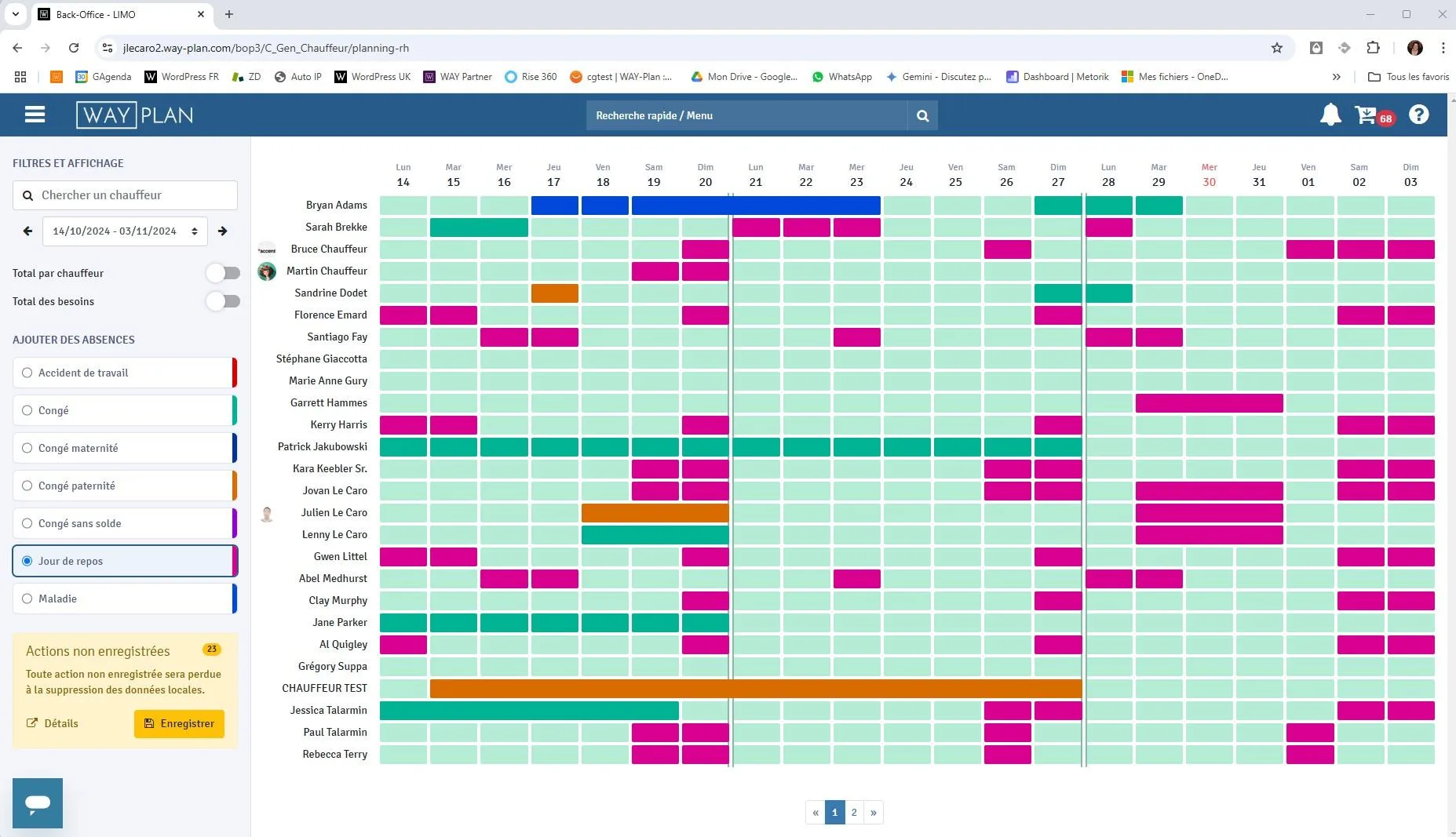Screen dimensions: 1456x837
Task: Open the date range selector 14/10/2024 - 03/11/2024
Action: 125,231
